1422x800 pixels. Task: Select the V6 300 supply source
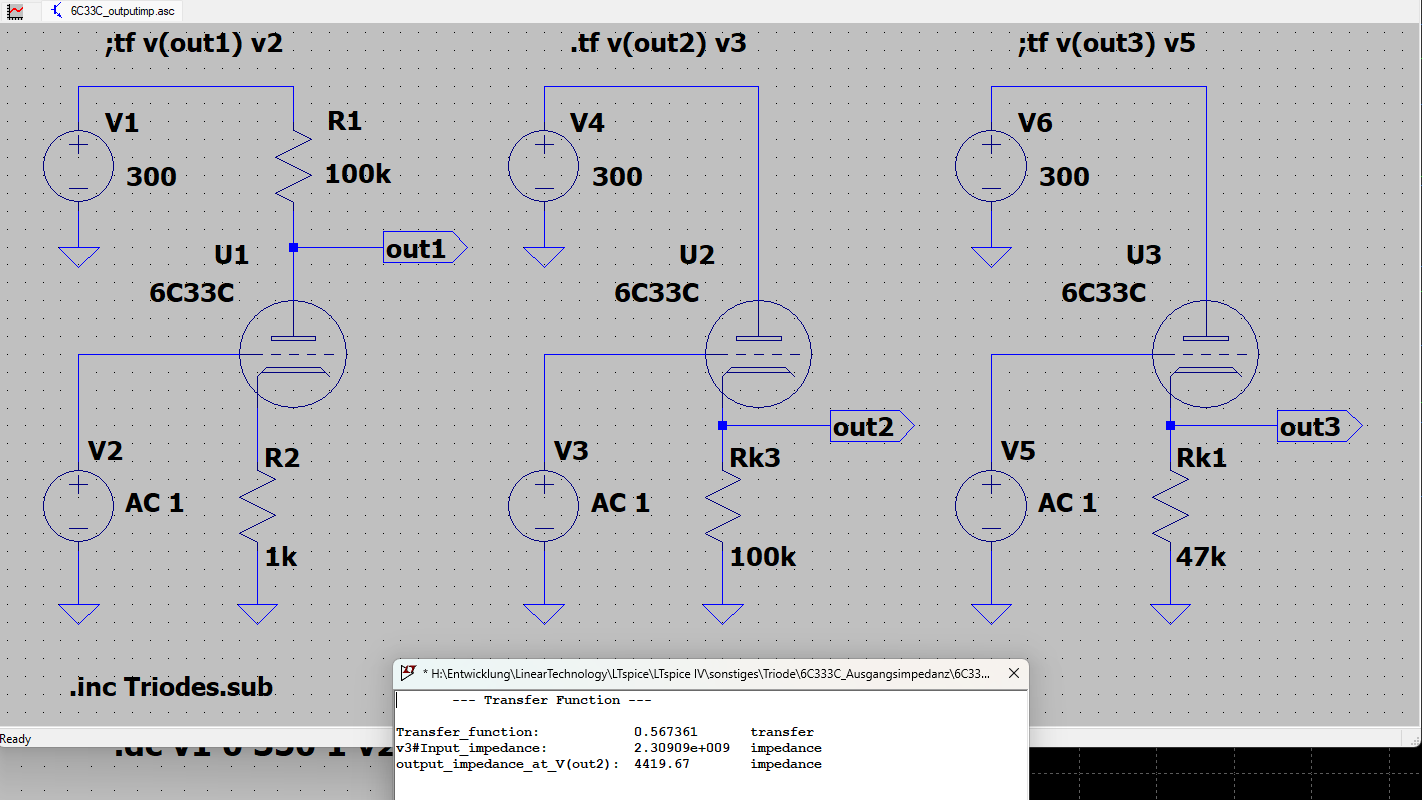pyautogui.click(x=991, y=166)
